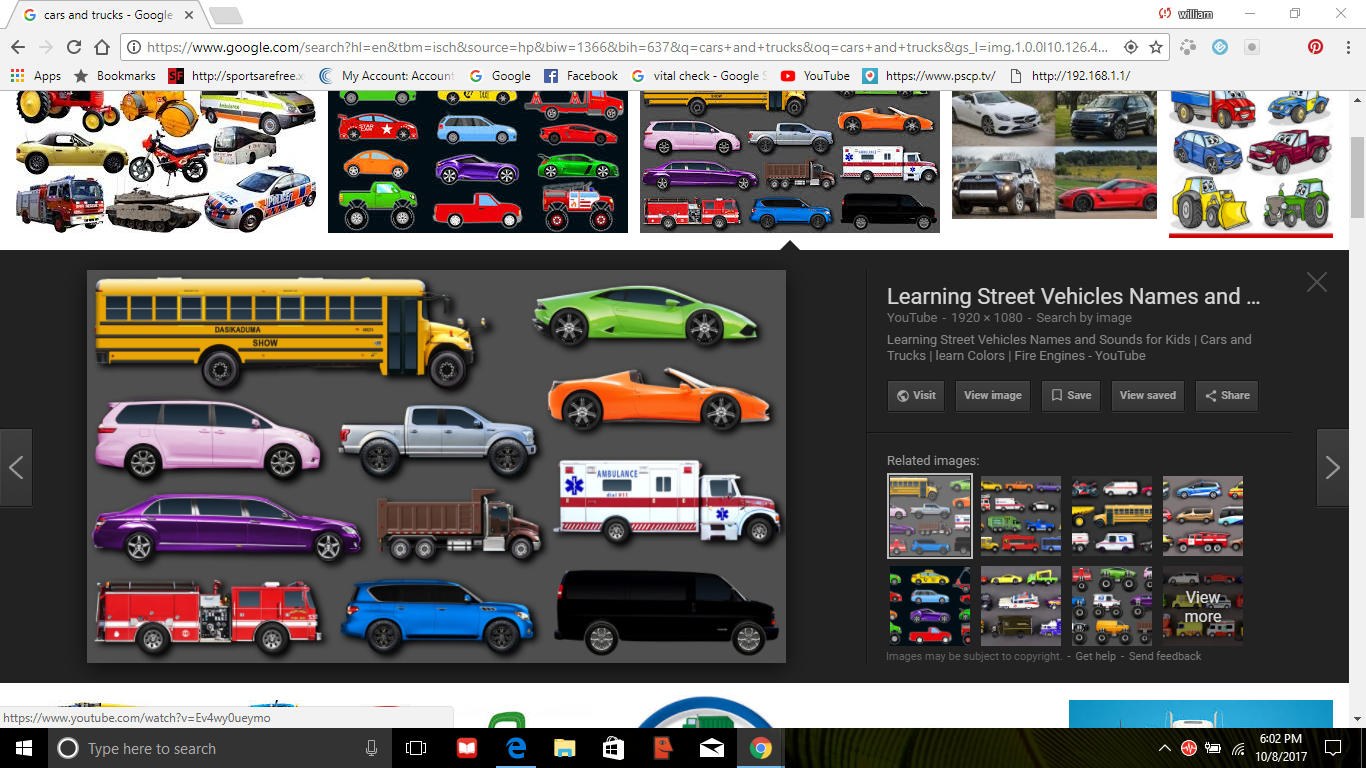Open the pscp.tv bookmark
Screen dimensions: 1366x768
(929, 76)
